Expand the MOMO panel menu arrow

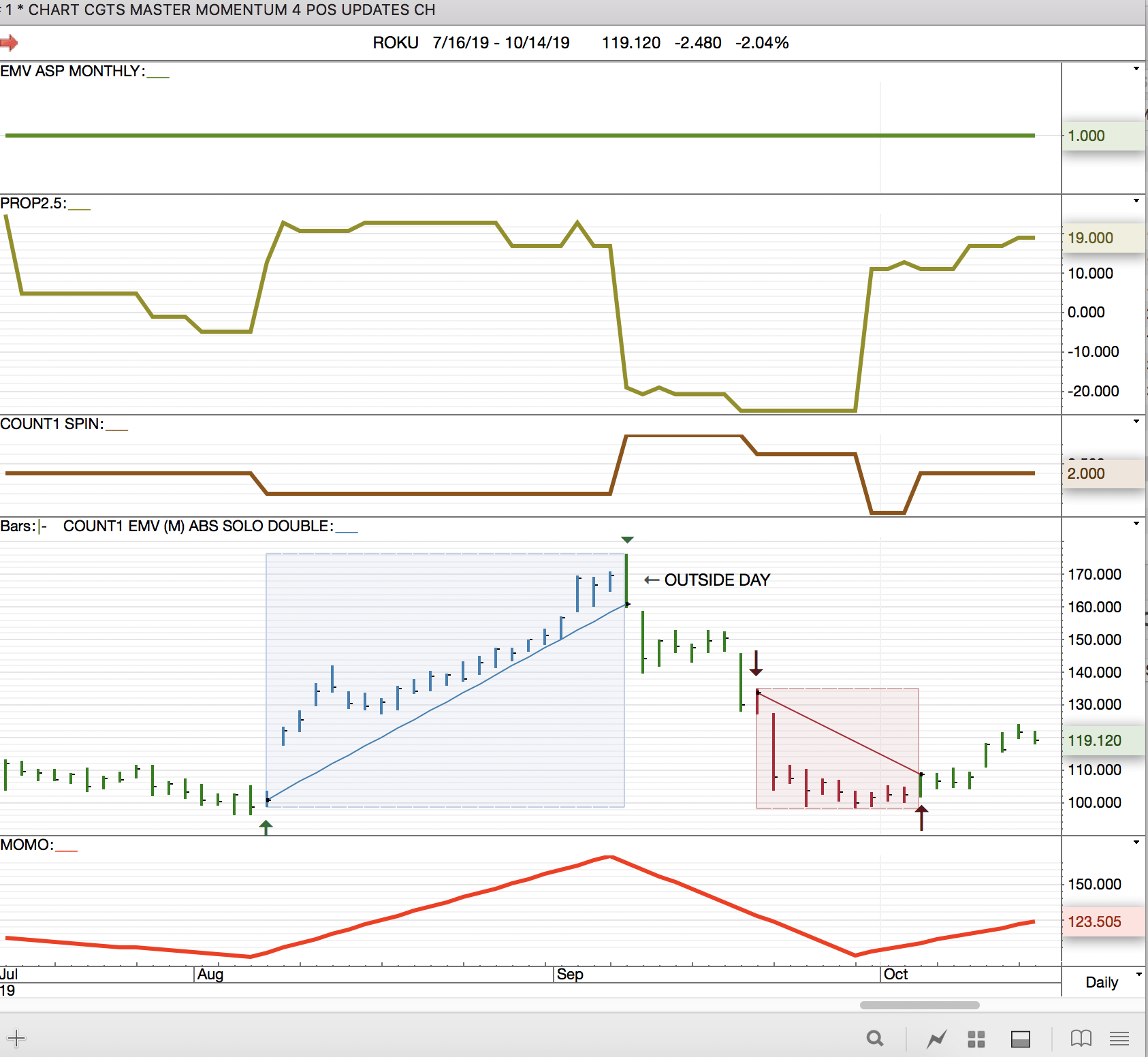[x=1136, y=842]
